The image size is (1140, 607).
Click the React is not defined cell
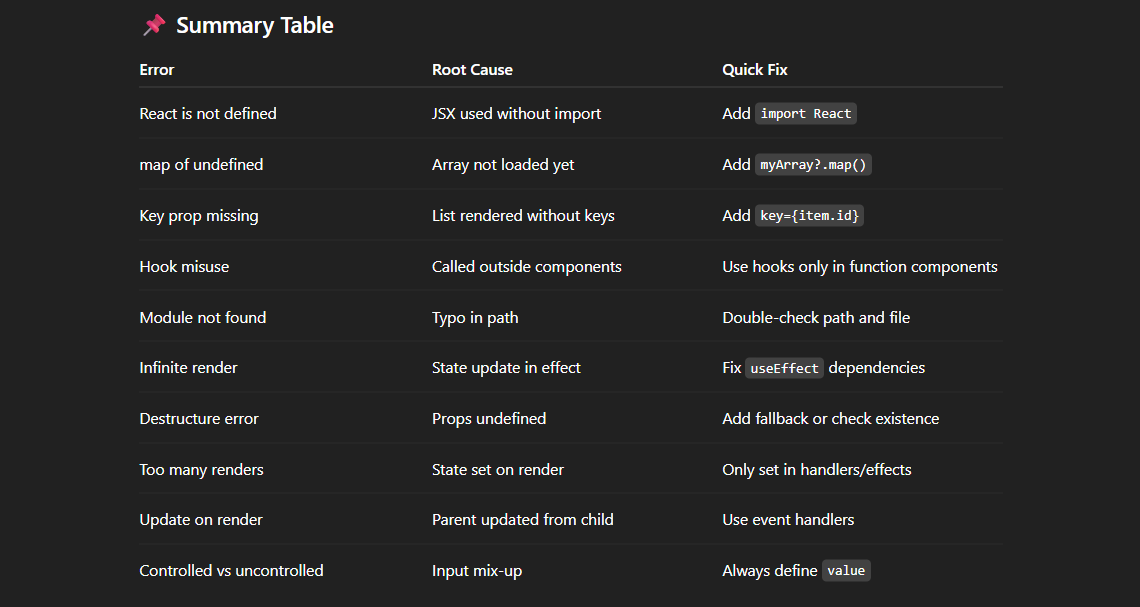coord(208,114)
